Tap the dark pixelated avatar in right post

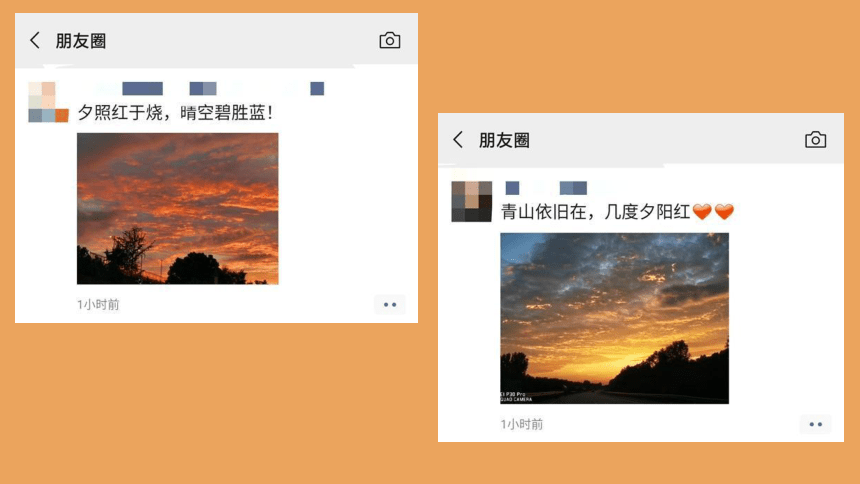pyautogui.click(x=472, y=201)
